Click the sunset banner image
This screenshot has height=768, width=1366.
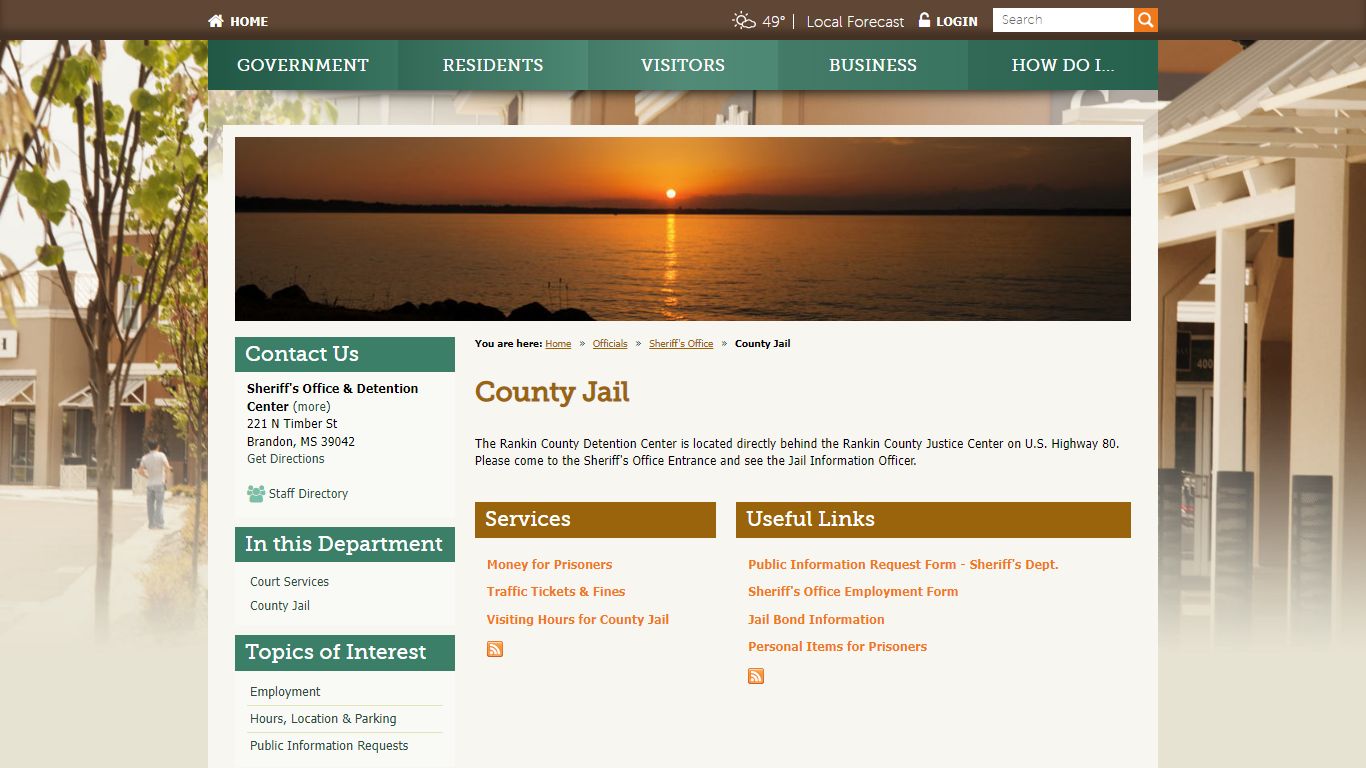click(x=683, y=229)
